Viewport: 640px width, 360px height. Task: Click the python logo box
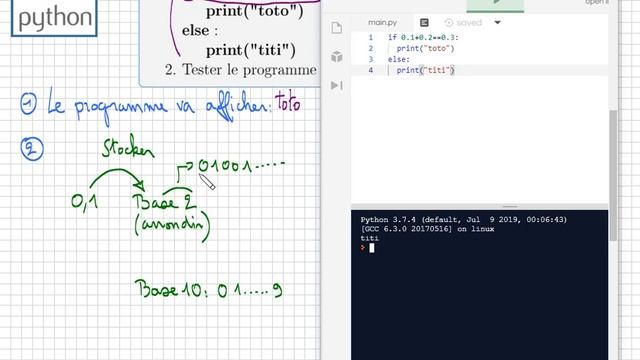(x=54, y=18)
